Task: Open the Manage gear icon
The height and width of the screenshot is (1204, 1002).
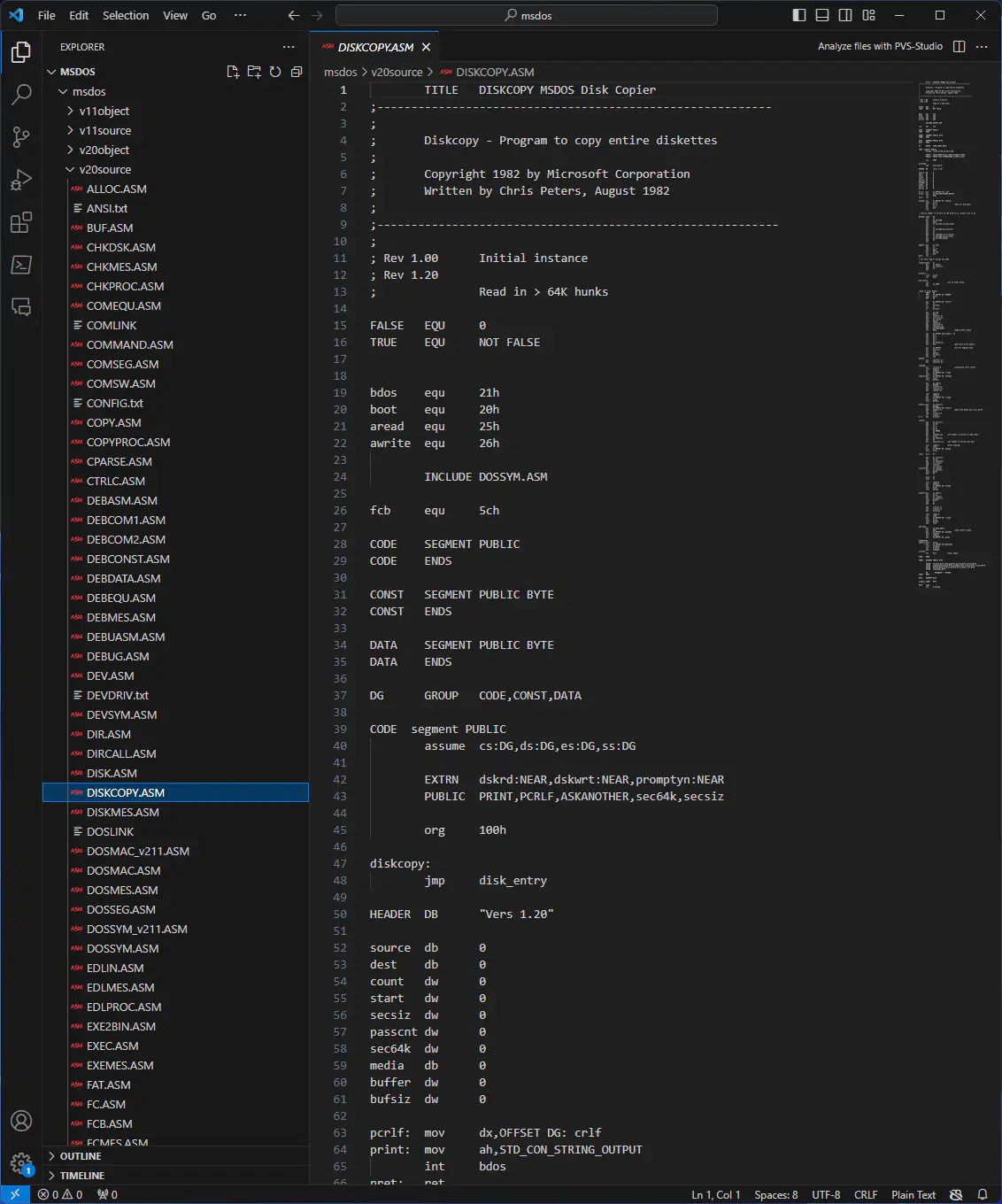Action: tap(21, 1162)
